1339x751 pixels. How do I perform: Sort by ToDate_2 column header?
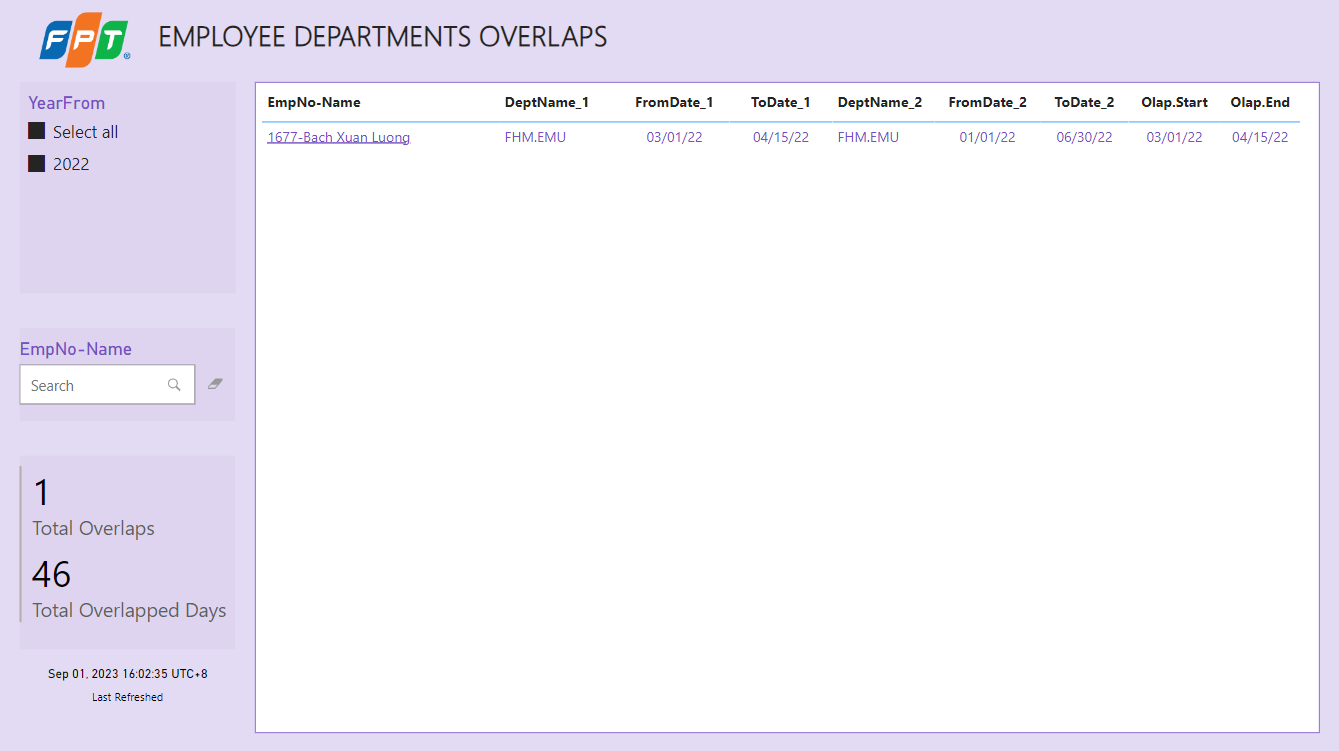point(1084,102)
